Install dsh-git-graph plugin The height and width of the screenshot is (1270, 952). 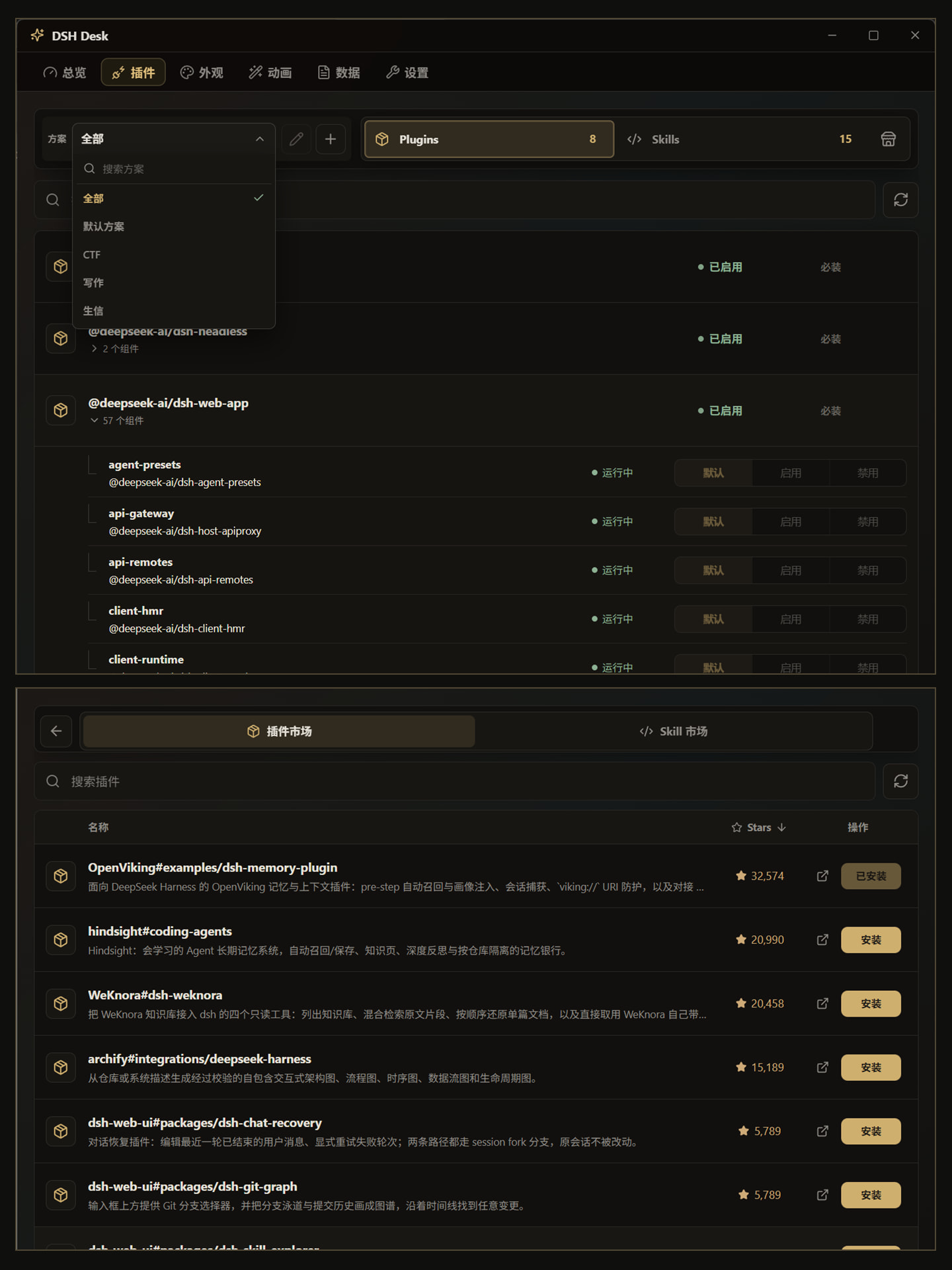(871, 1195)
